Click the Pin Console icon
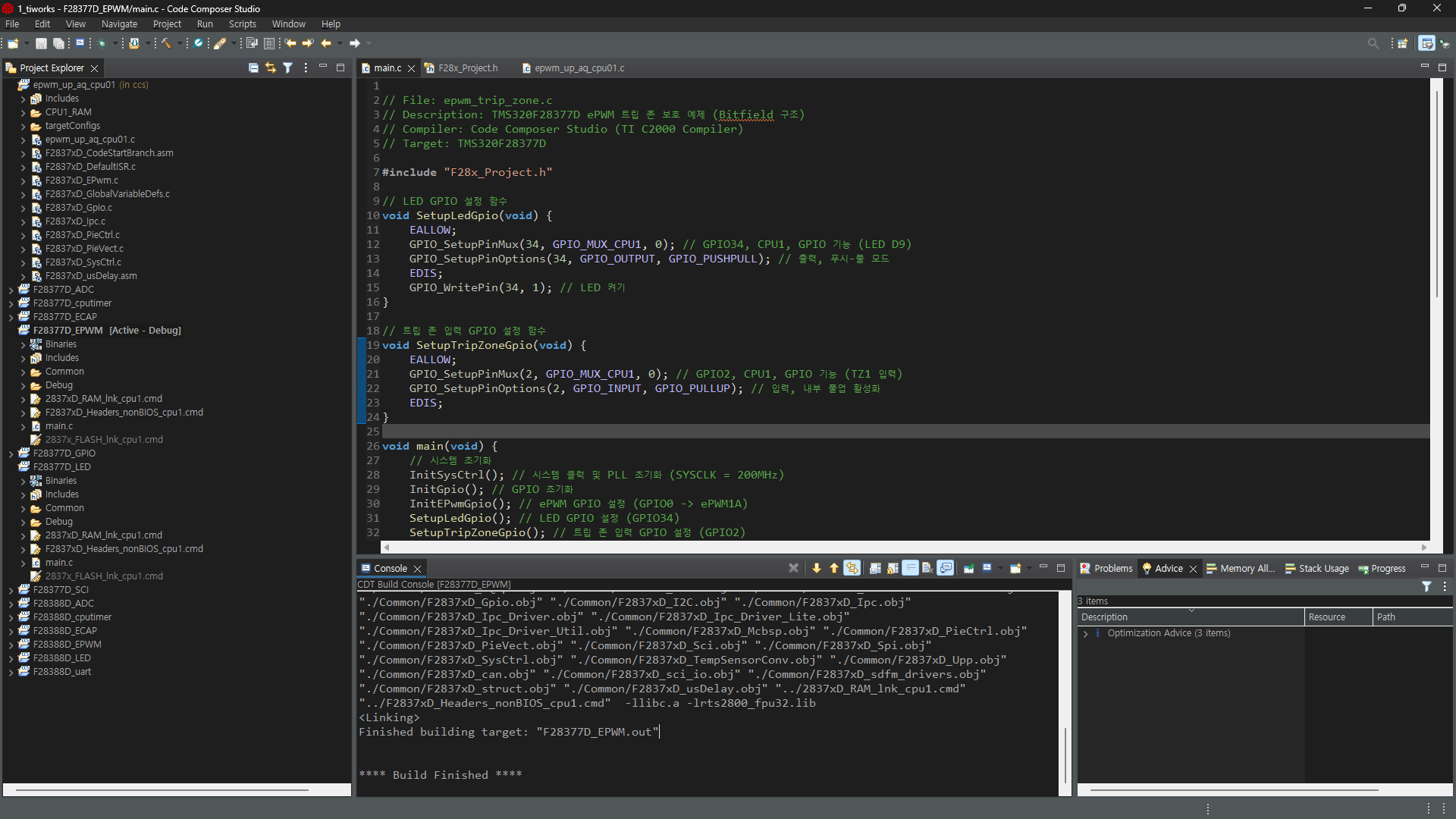The image size is (1456, 819). [969, 568]
